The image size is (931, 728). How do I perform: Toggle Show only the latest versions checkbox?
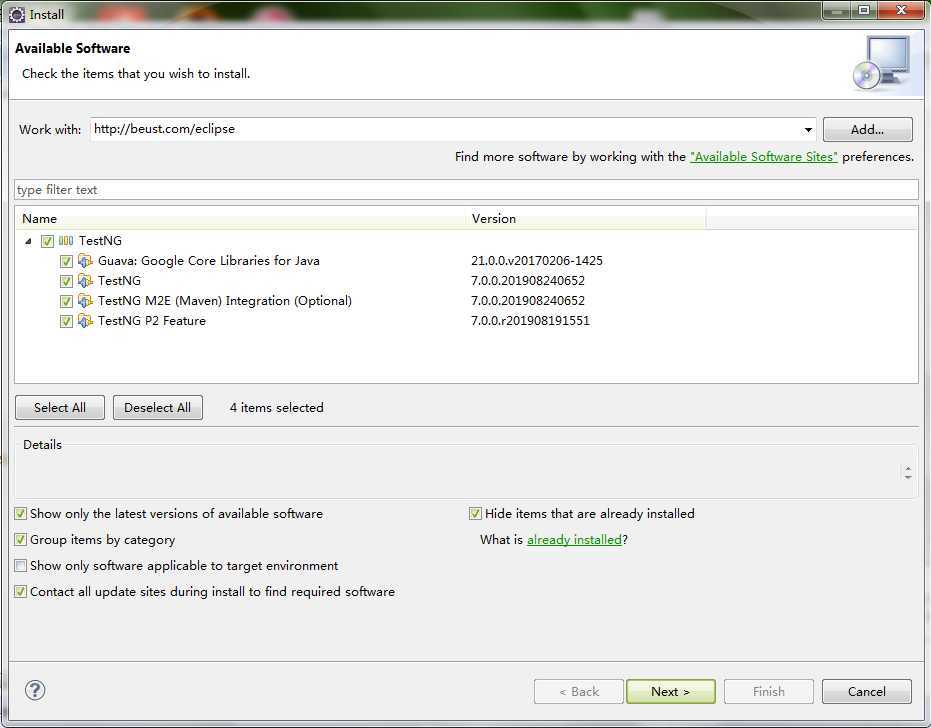pyautogui.click(x=21, y=514)
